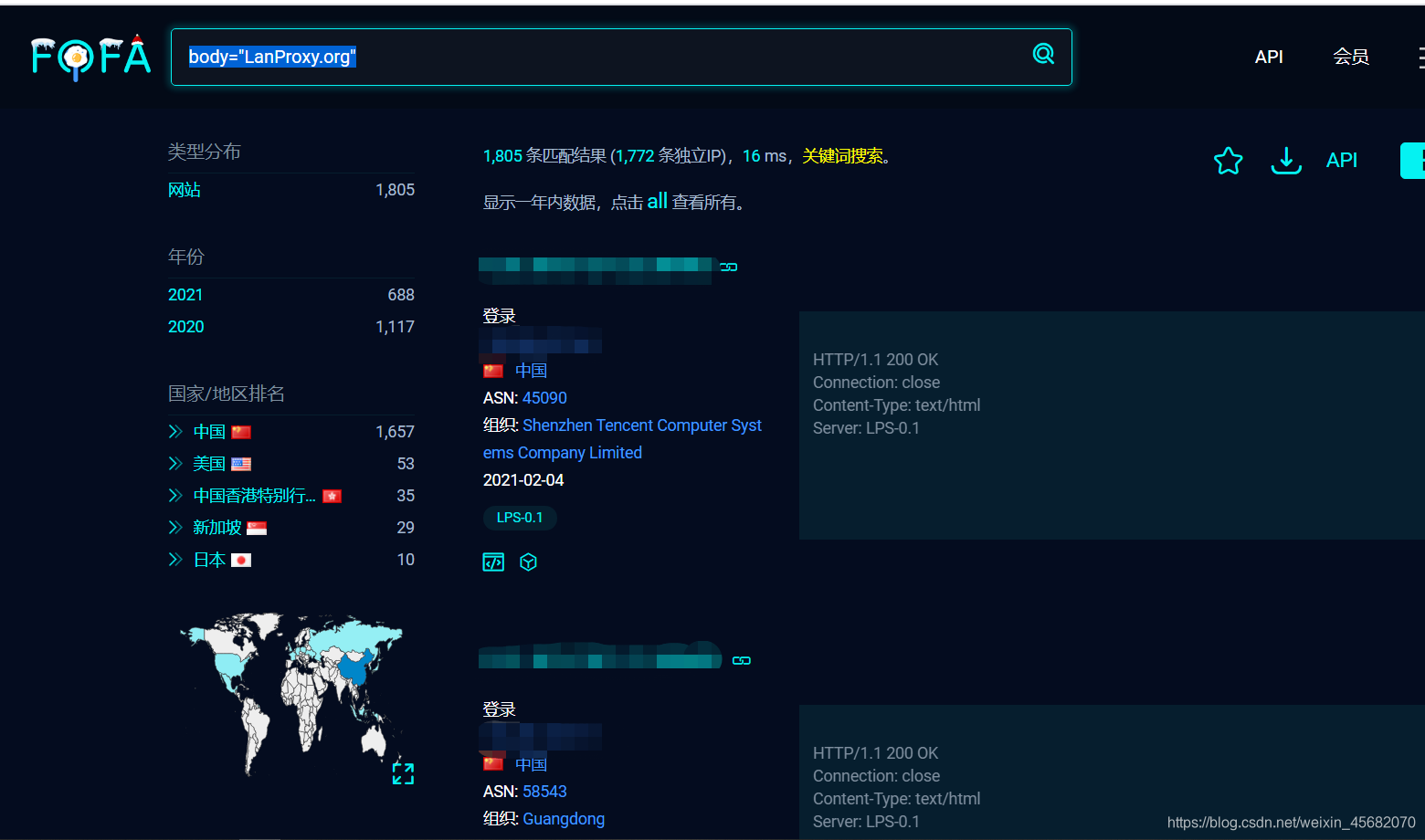Click 中国 in the second result
Viewport: 1425px width, 840px height.
(x=531, y=764)
